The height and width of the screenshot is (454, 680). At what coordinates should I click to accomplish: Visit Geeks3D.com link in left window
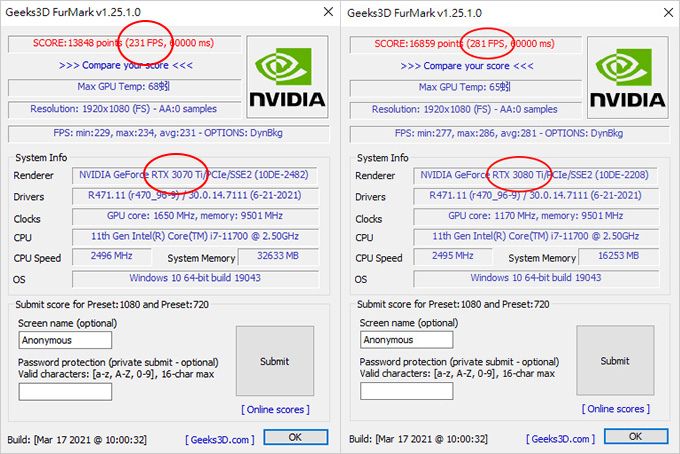[x=220, y=440]
